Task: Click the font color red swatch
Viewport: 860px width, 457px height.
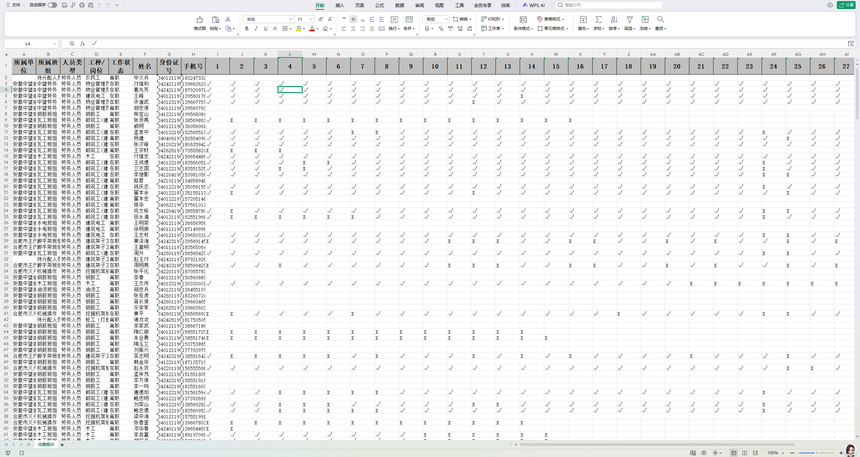Action: pos(313,29)
